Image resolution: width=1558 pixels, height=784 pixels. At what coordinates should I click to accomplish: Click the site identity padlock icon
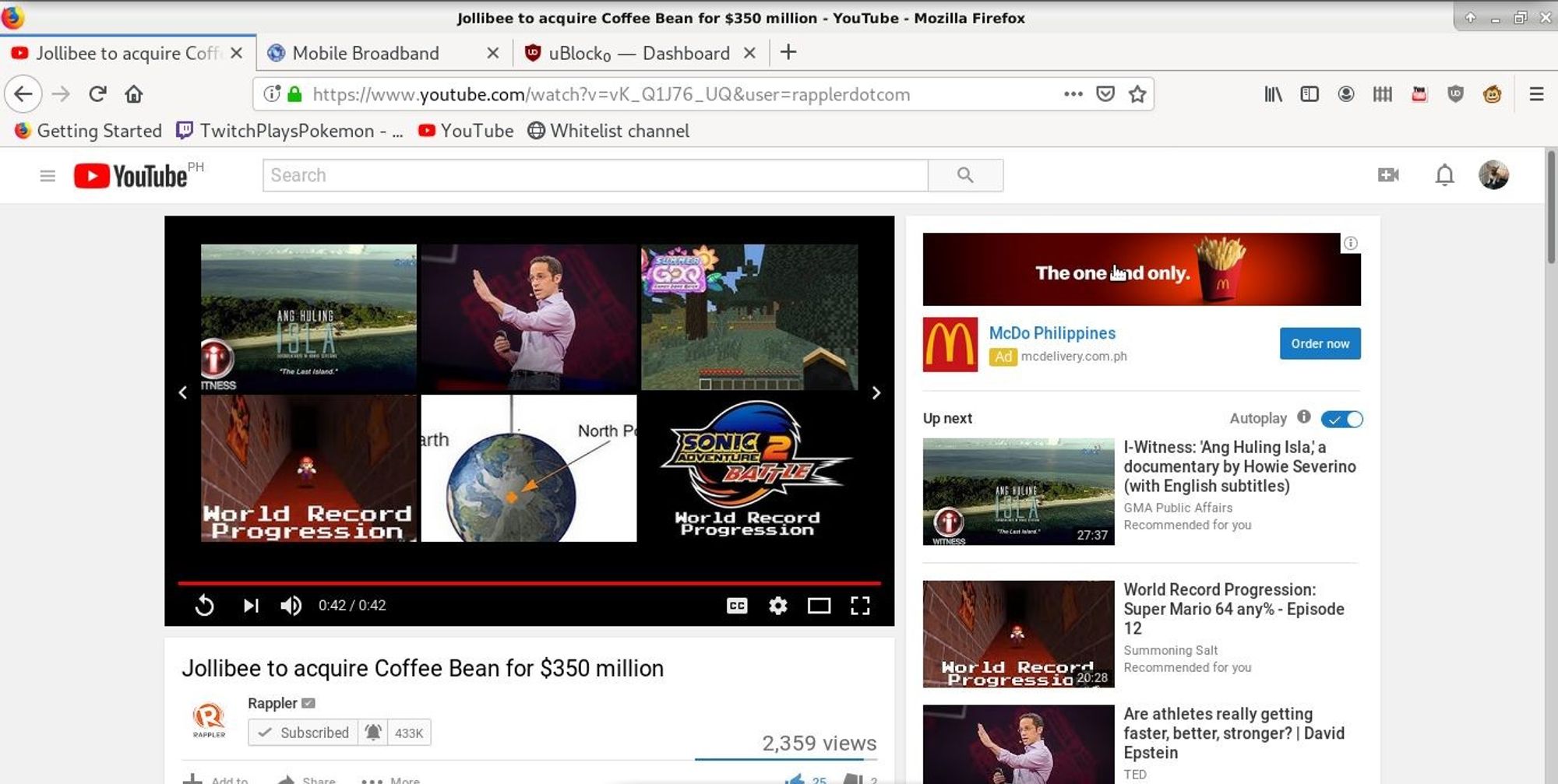point(294,94)
